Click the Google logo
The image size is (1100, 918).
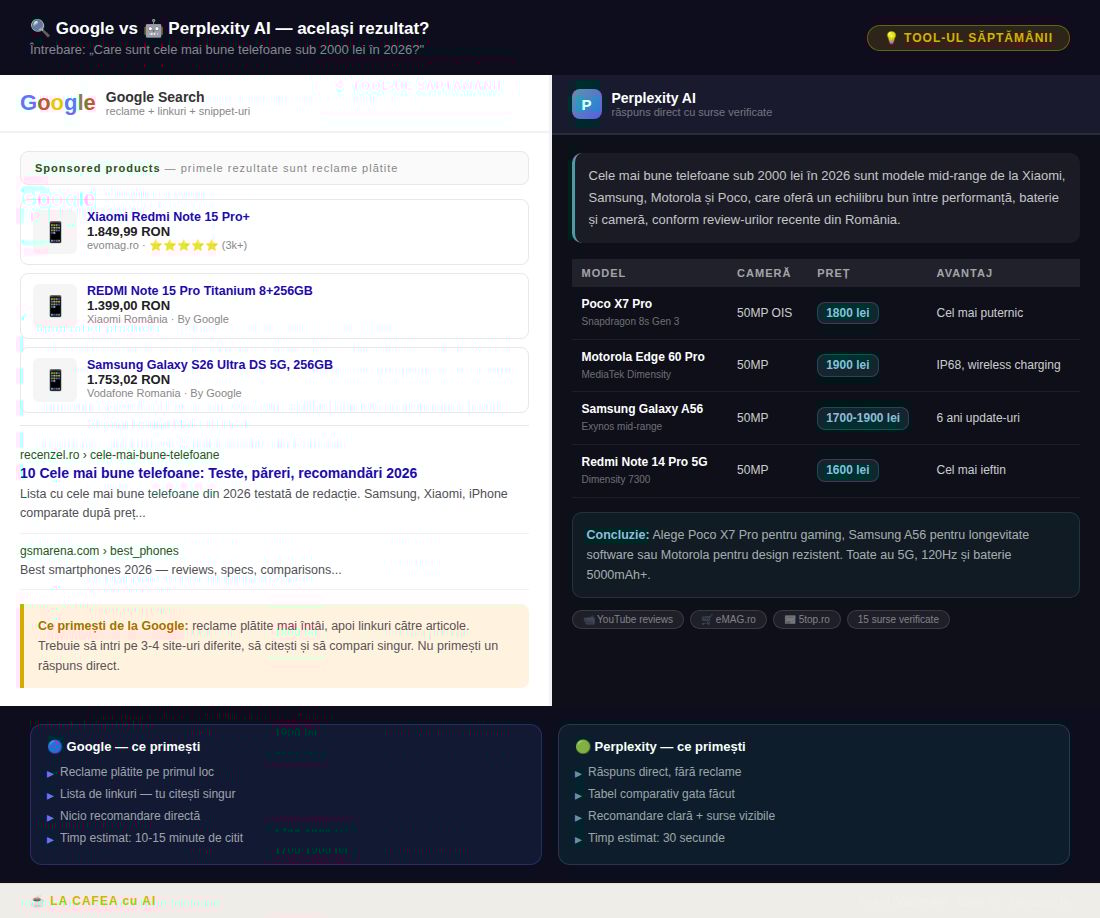click(58, 103)
